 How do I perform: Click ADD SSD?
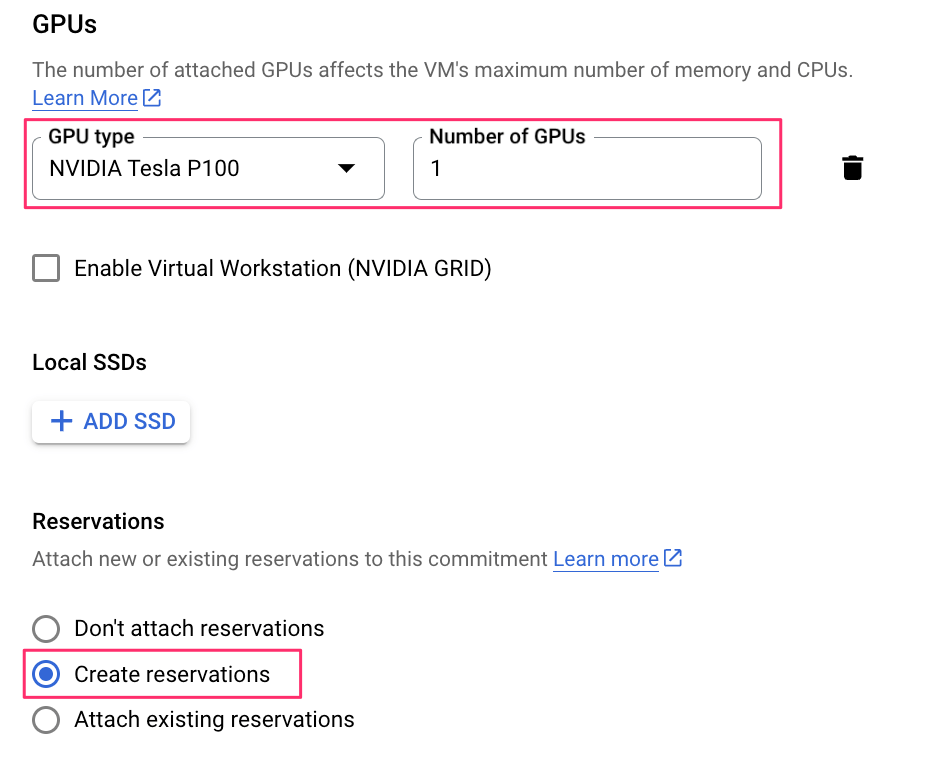coord(110,421)
